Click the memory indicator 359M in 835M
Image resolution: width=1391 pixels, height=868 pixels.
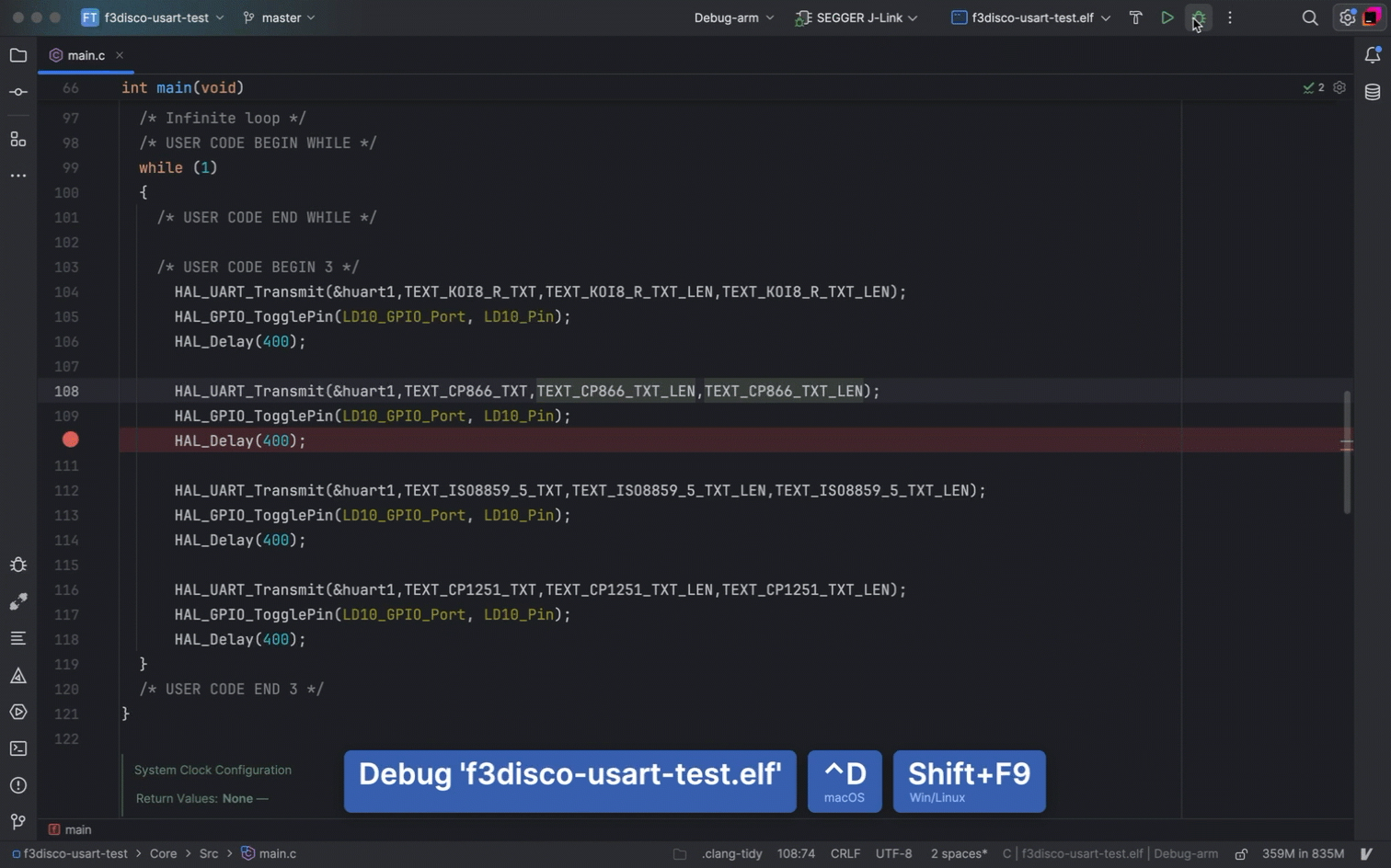tap(1303, 854)
